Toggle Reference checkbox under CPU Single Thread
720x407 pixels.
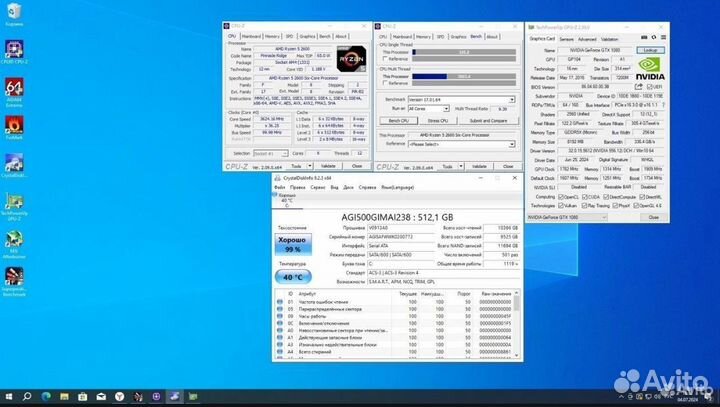pyautogui.click(x=385, y=59)
